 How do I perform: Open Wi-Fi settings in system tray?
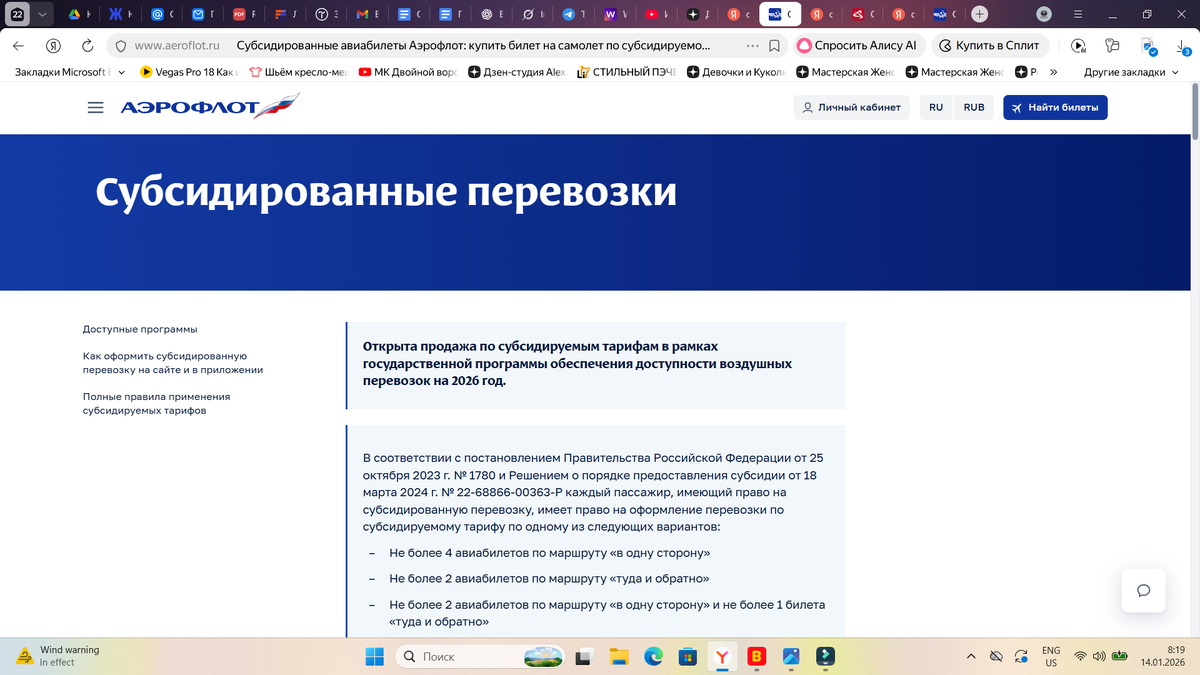coord(1081,657)
